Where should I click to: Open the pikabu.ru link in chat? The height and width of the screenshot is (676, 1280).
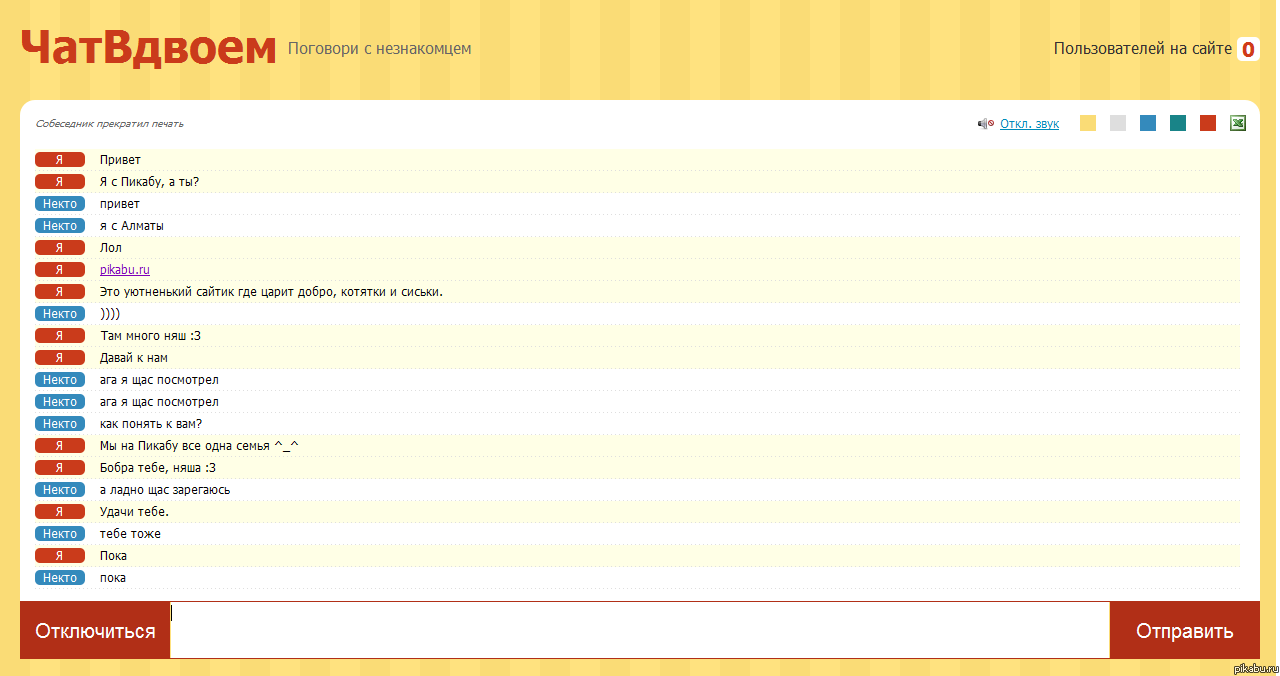click(125, 270)
